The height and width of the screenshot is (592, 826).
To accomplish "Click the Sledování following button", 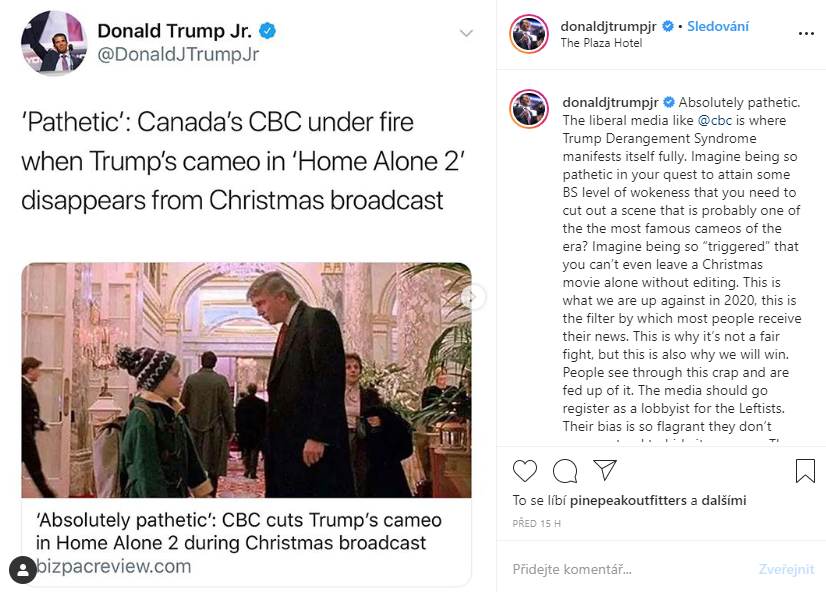I will click(719, 26).
